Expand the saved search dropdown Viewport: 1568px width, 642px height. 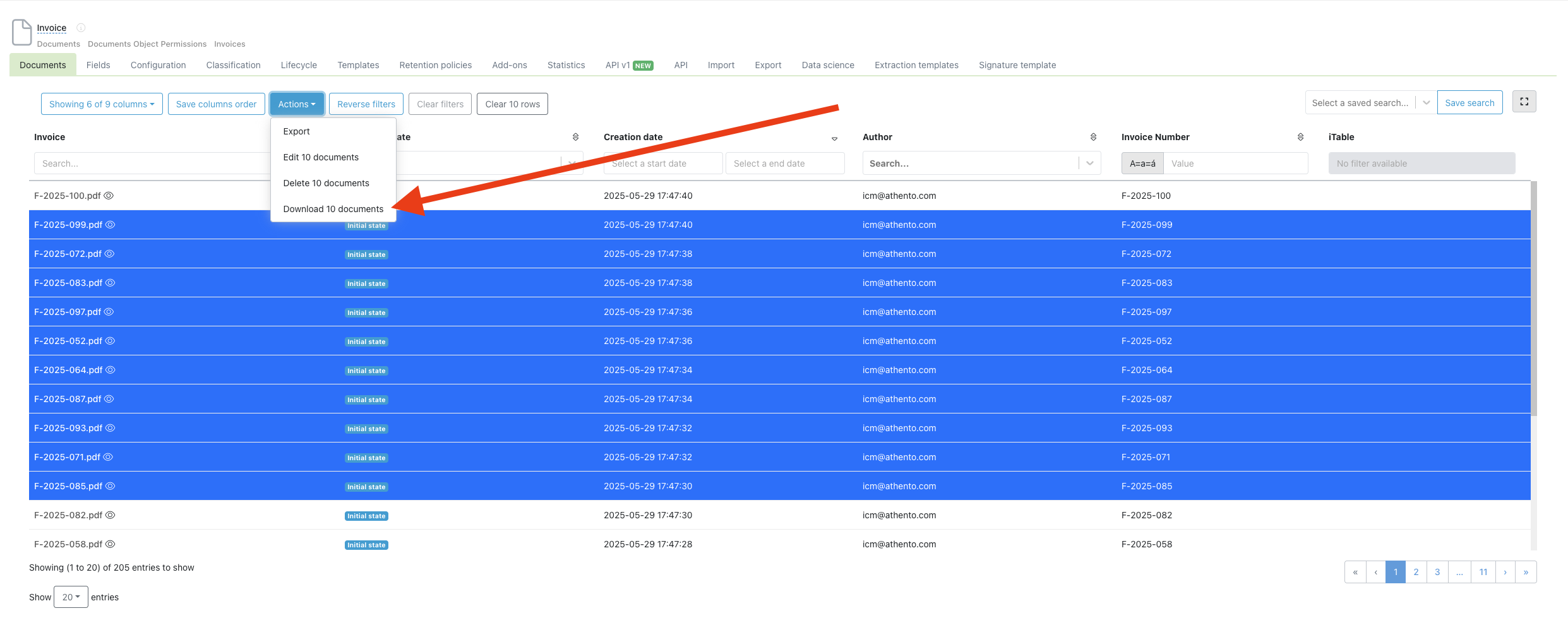(x=1426, y=103)
